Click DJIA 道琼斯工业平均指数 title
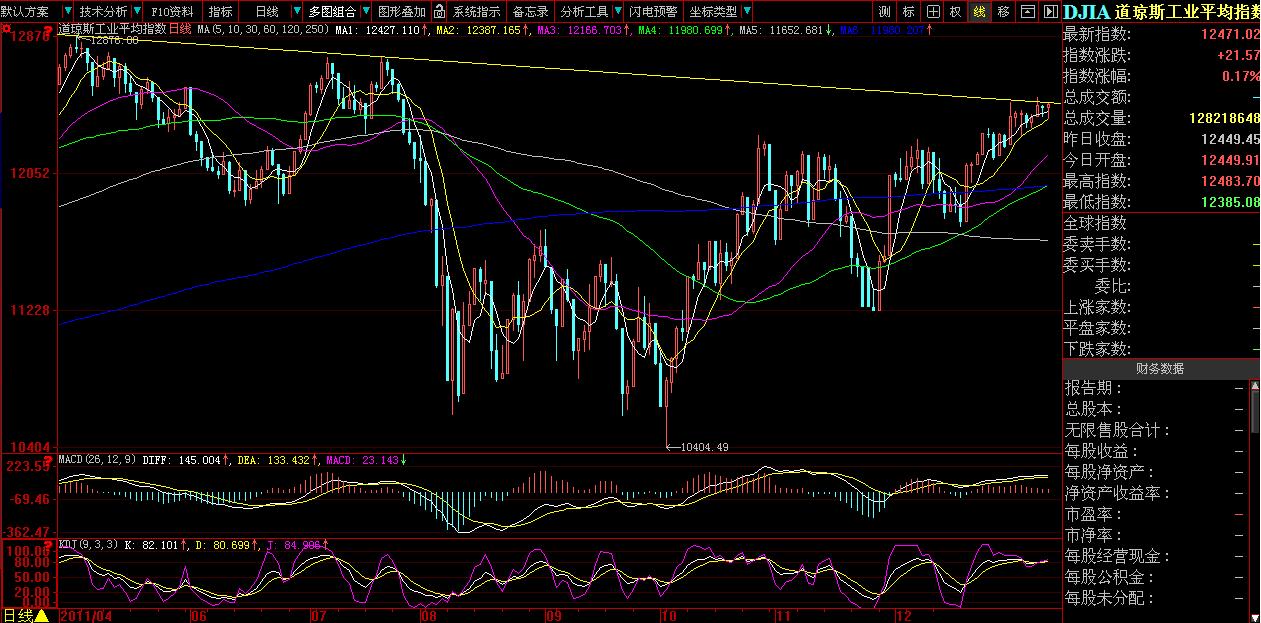Image resolution: width=1261 pixels, height=623 pixels. tap(1160, 12)
